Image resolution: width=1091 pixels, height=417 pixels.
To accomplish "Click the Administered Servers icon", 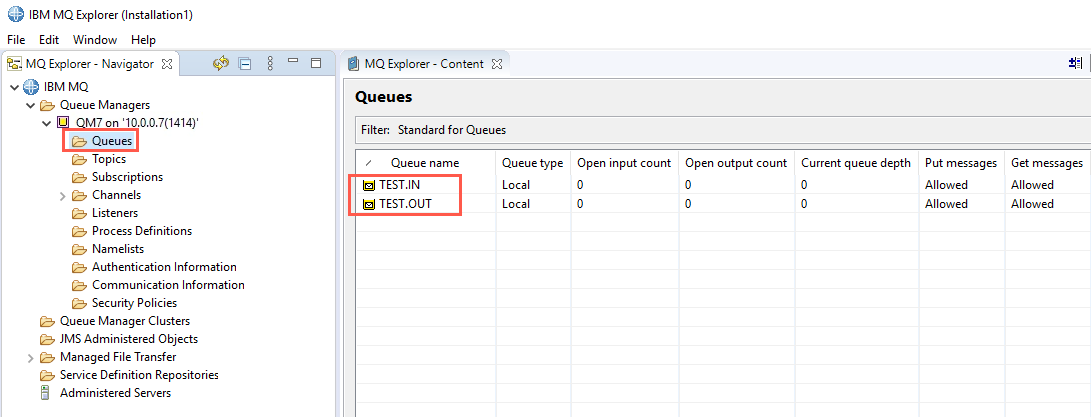I will click(x=46, y=393).
